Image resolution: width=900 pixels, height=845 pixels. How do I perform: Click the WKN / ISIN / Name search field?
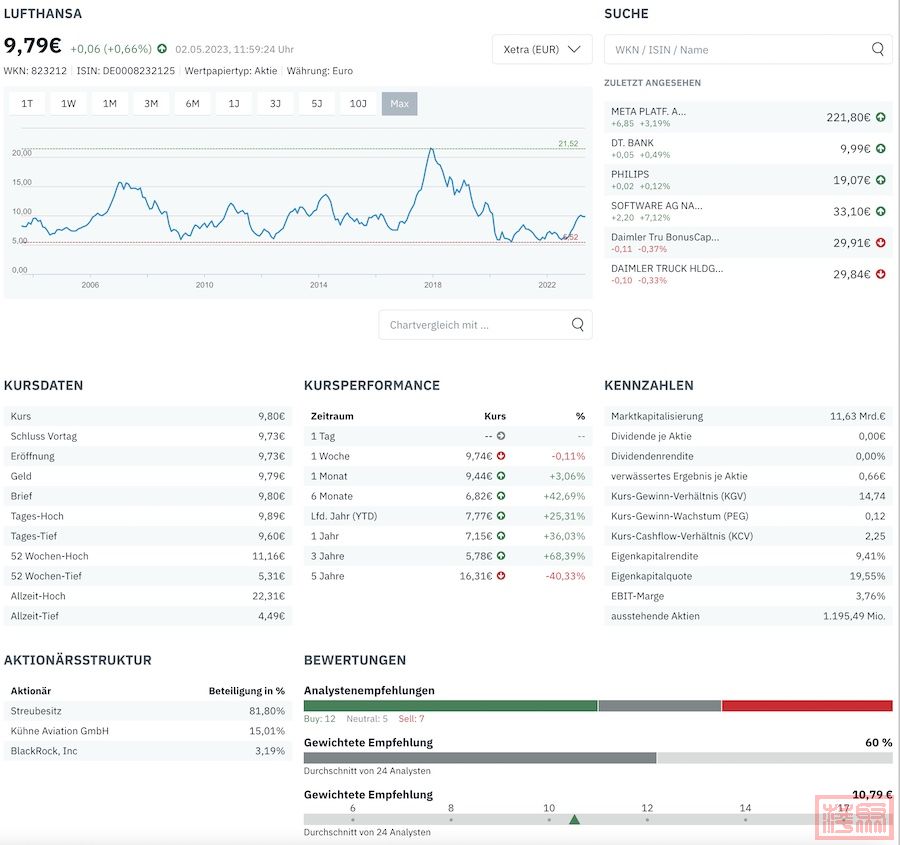(748, 49)
